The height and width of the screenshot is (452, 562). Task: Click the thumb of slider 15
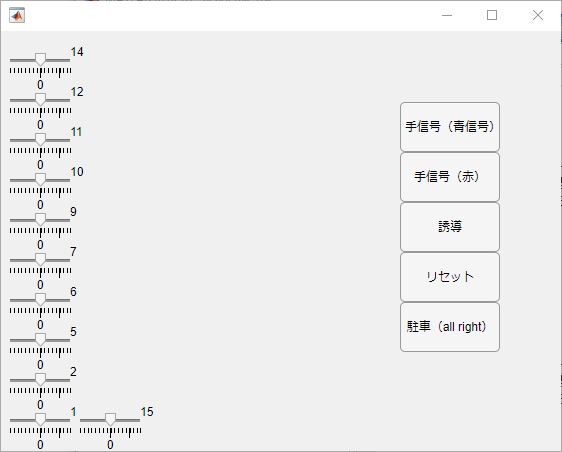(110, 420)
